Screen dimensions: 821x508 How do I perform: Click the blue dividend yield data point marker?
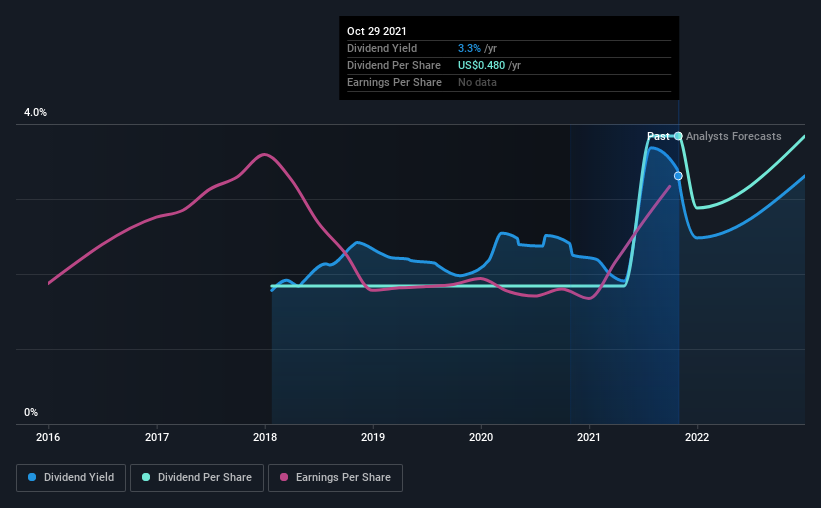tap(678, 176)
